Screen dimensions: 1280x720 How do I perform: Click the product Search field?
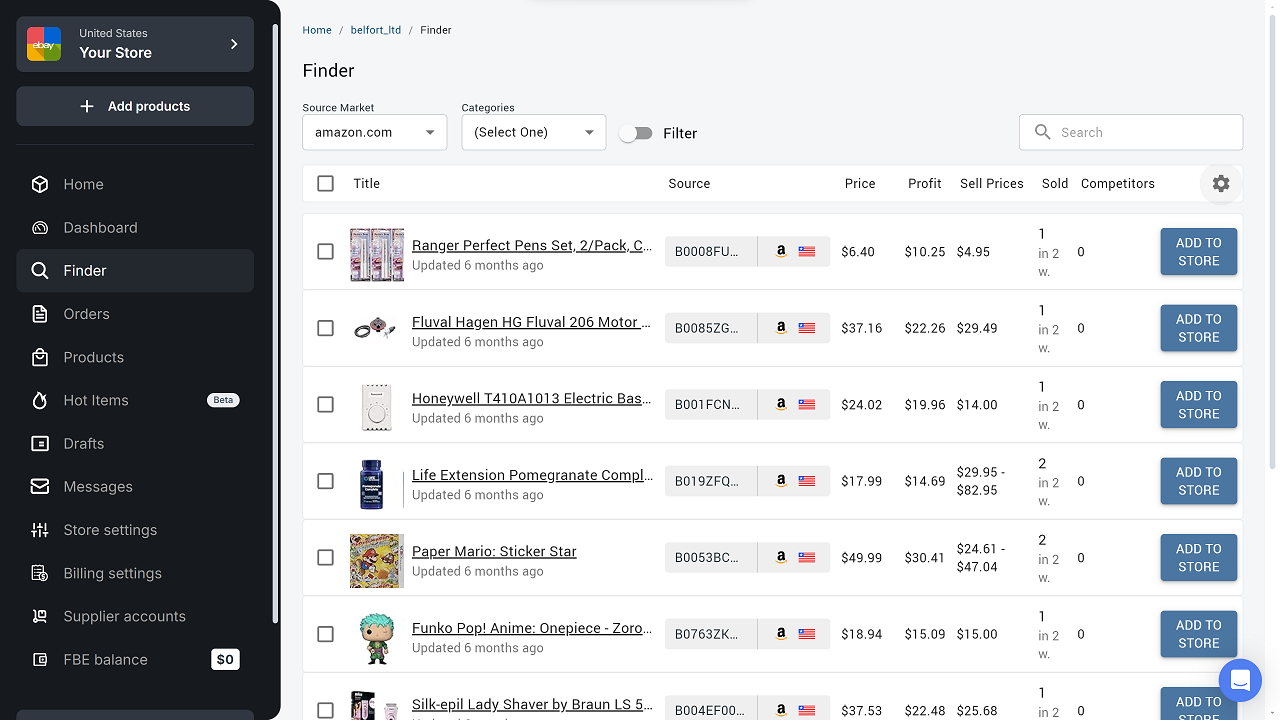(x=1131, y=132)
